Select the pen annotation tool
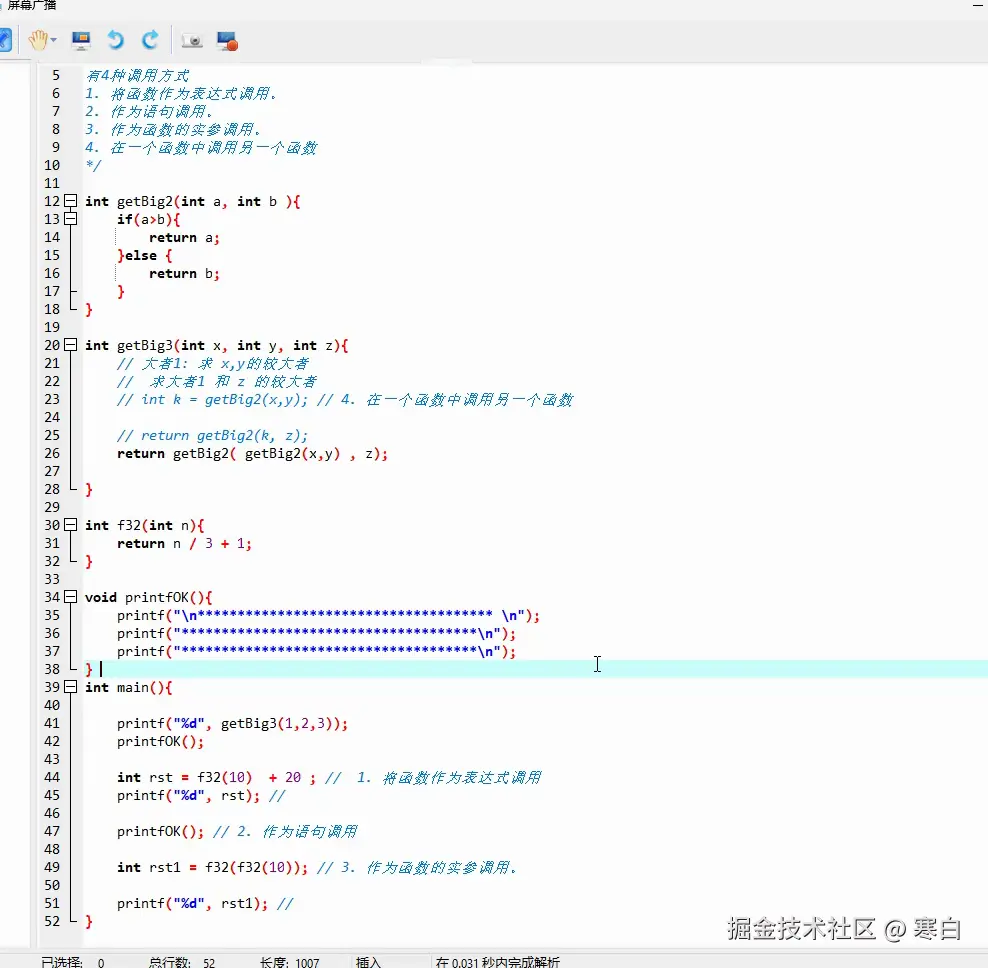Viewport: 988px width, 968px height. (x=5, y=40)
